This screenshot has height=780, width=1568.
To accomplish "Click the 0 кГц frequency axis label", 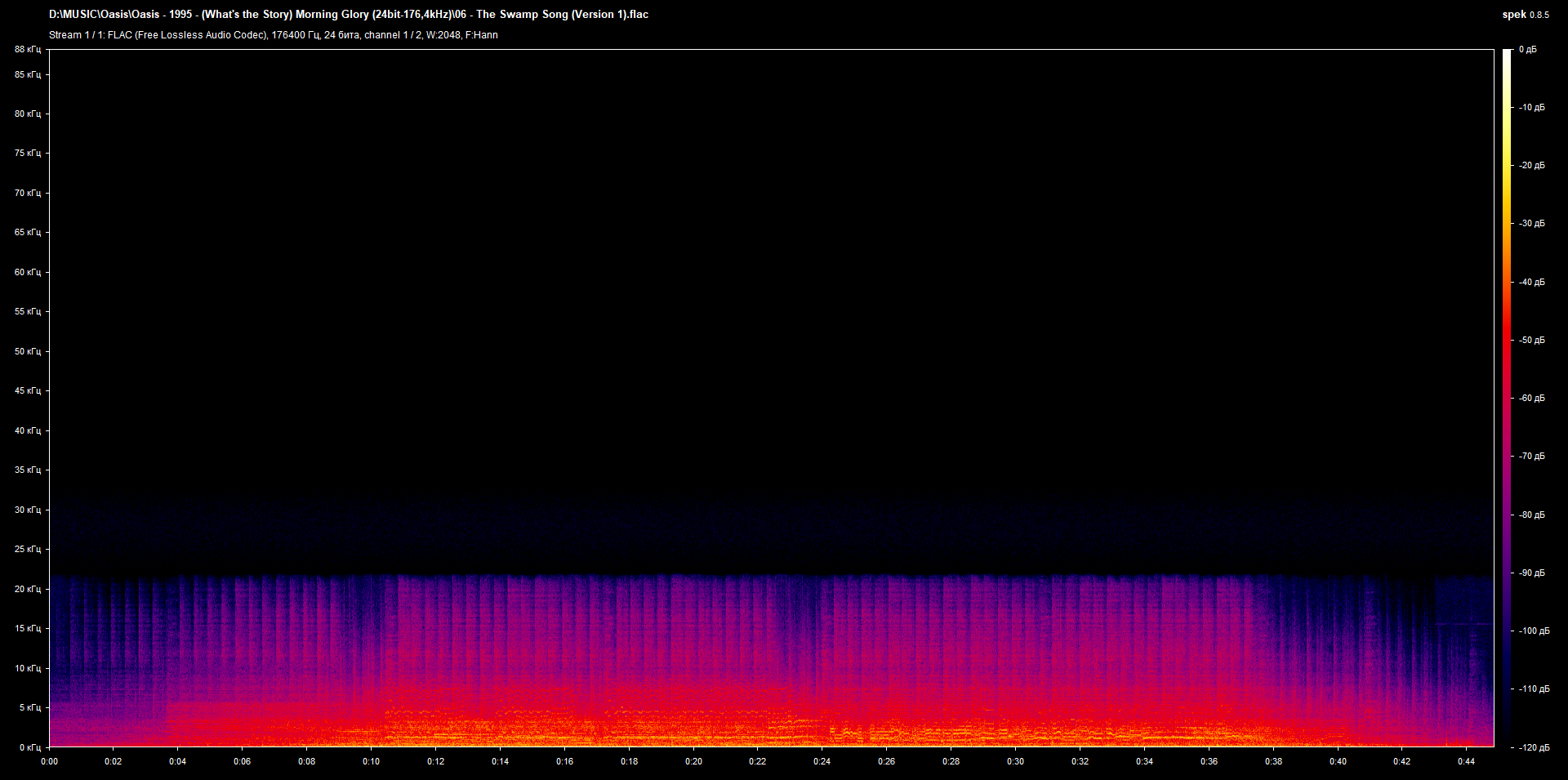I will point(30,748).
